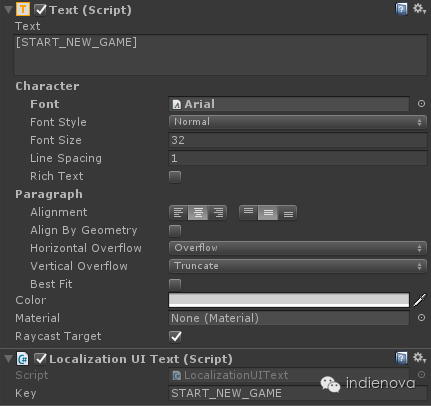
Task: Select the color eyedropper tool
Action: (x=420, y=300)
